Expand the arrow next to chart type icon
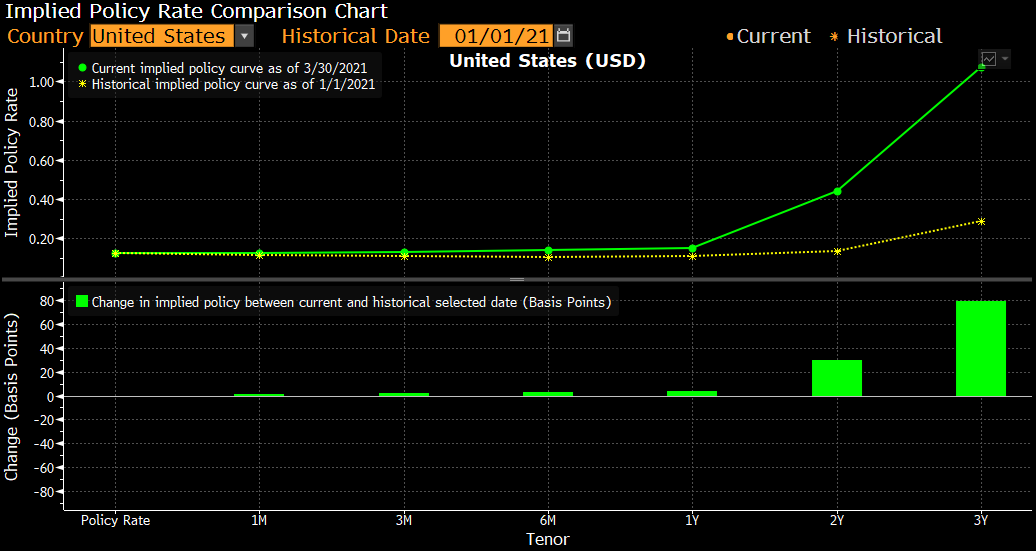 pyautogui.click(x=1003, y=59)
